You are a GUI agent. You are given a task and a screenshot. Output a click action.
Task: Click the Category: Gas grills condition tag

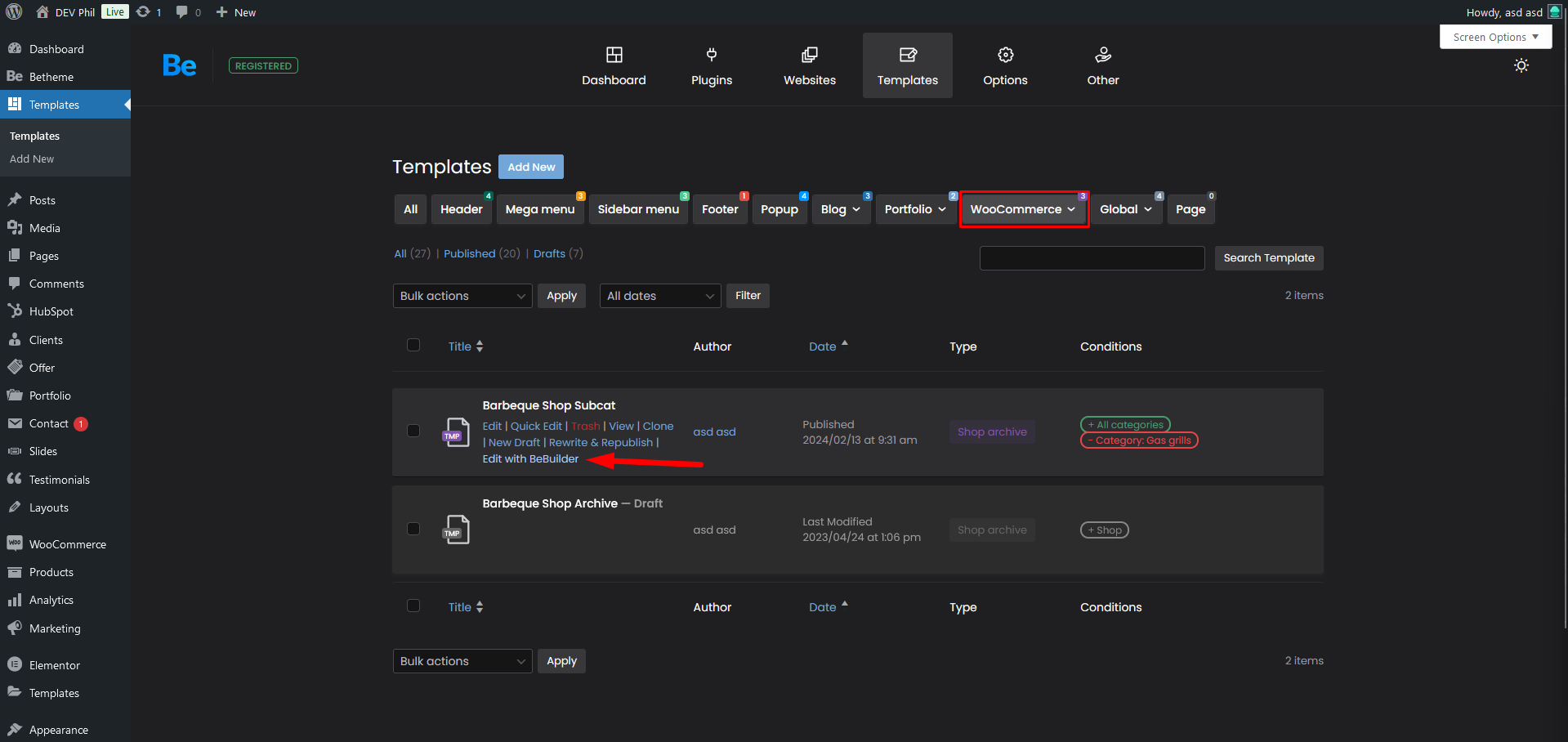pyautogui.click(x=1139, y=440)
